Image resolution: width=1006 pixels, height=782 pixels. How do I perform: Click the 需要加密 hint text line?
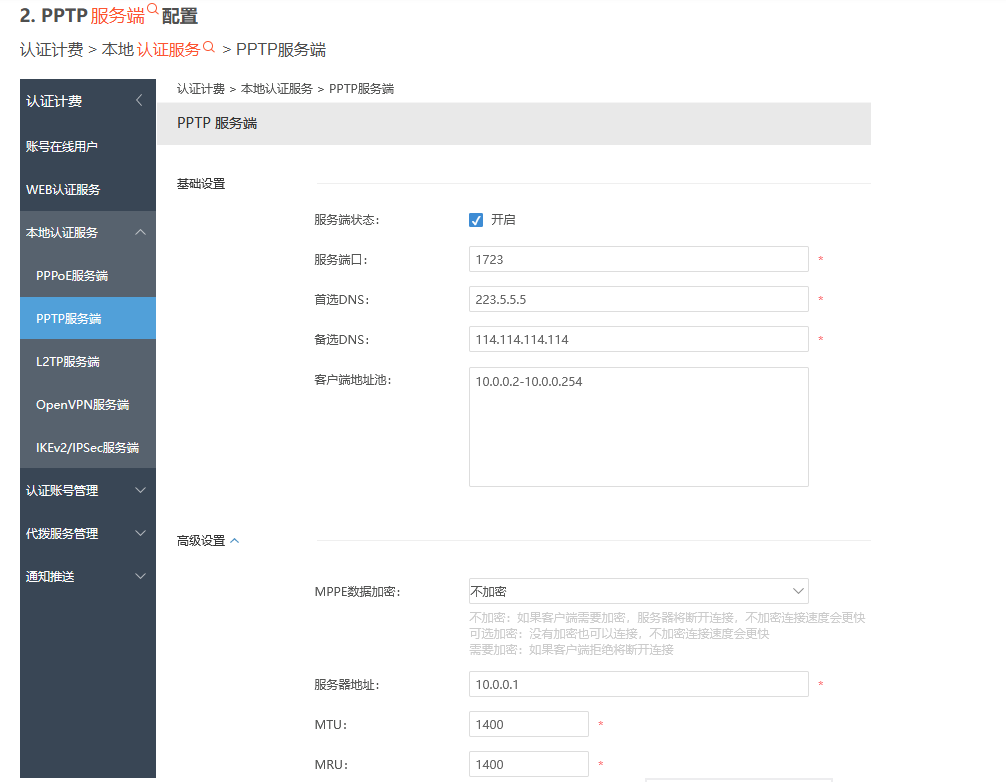[571, 649]
